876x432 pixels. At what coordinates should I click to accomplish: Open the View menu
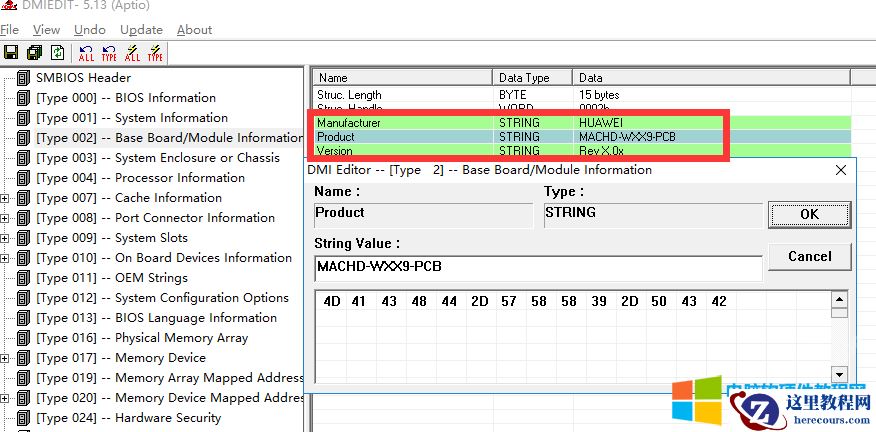pos(46,30)
